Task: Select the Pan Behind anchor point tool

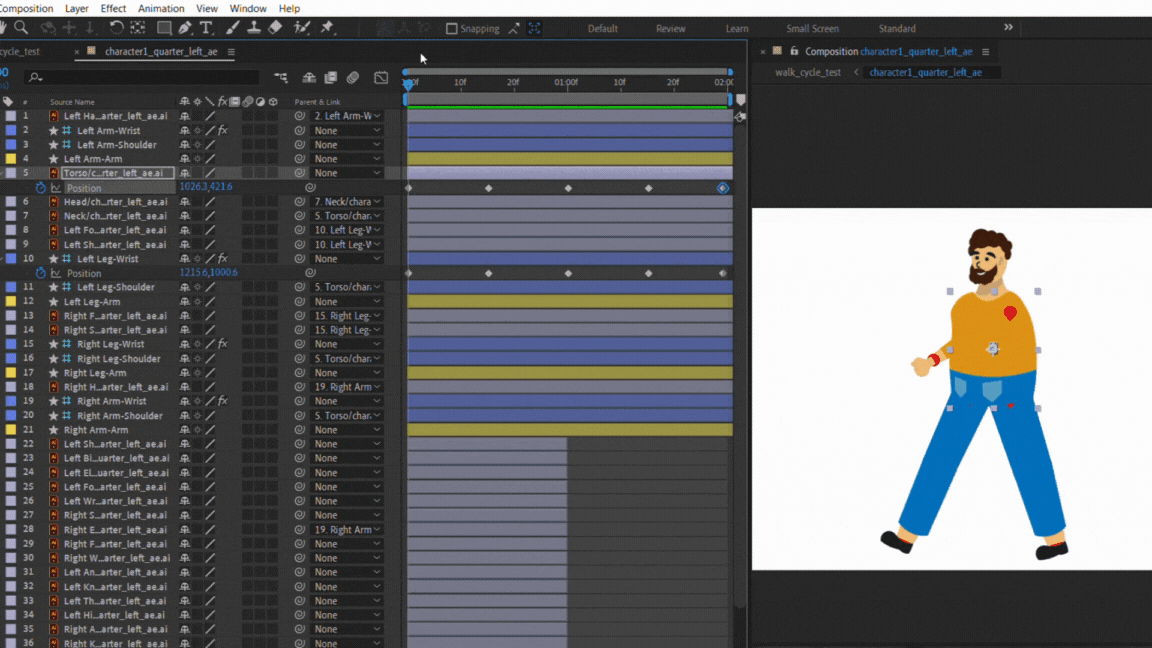Action: click(x=137, y=28)
